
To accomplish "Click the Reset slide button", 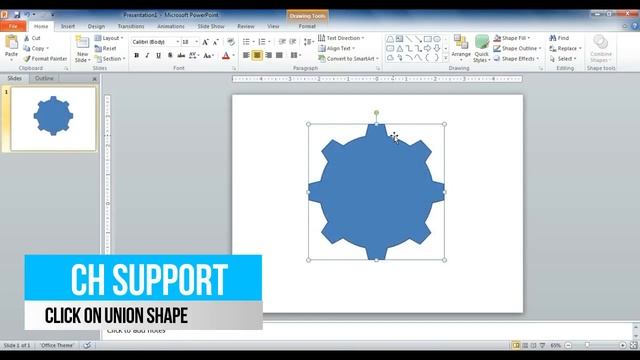I will coord(106,48).
